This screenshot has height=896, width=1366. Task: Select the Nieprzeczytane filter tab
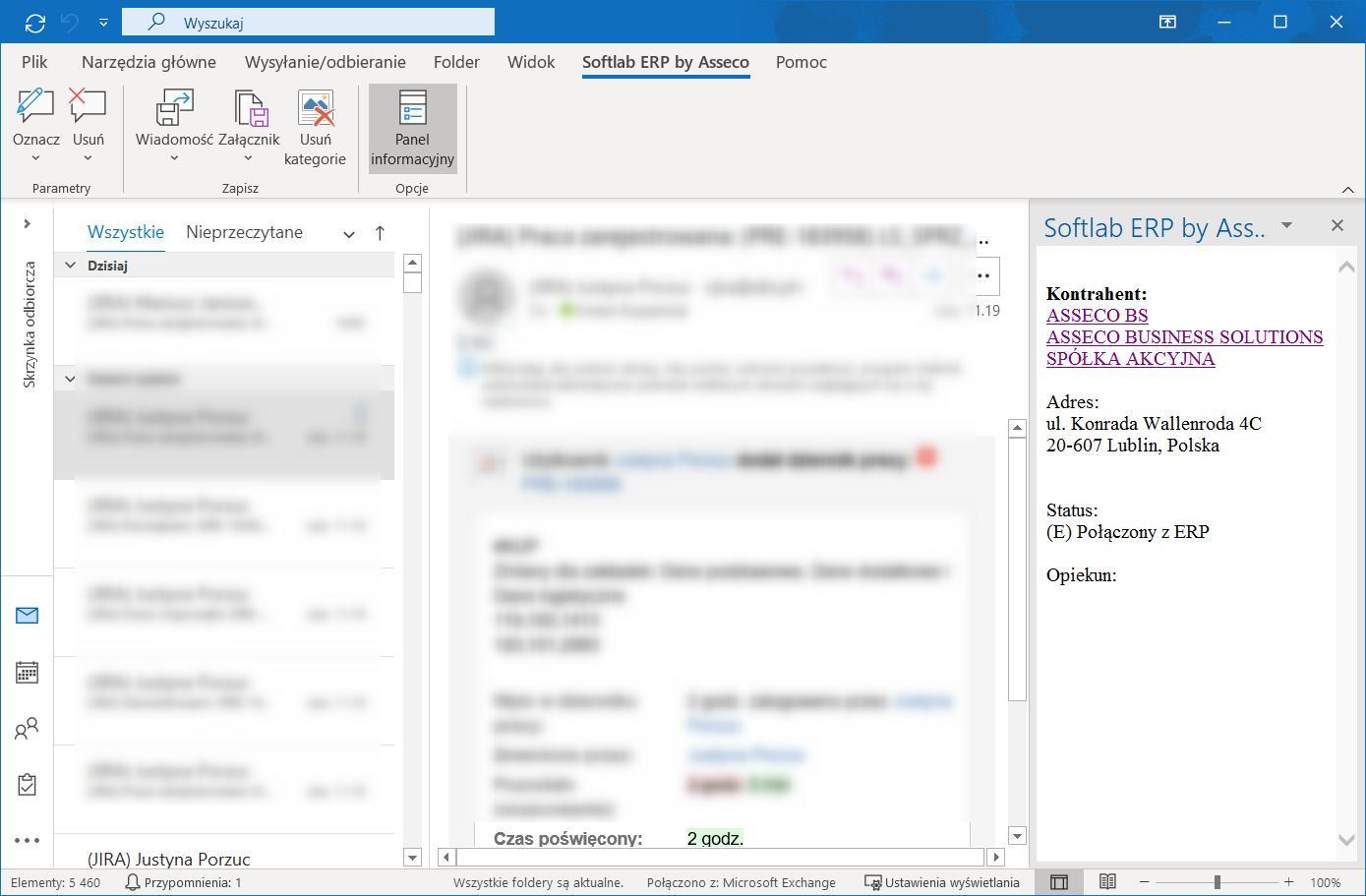point(244,232)
